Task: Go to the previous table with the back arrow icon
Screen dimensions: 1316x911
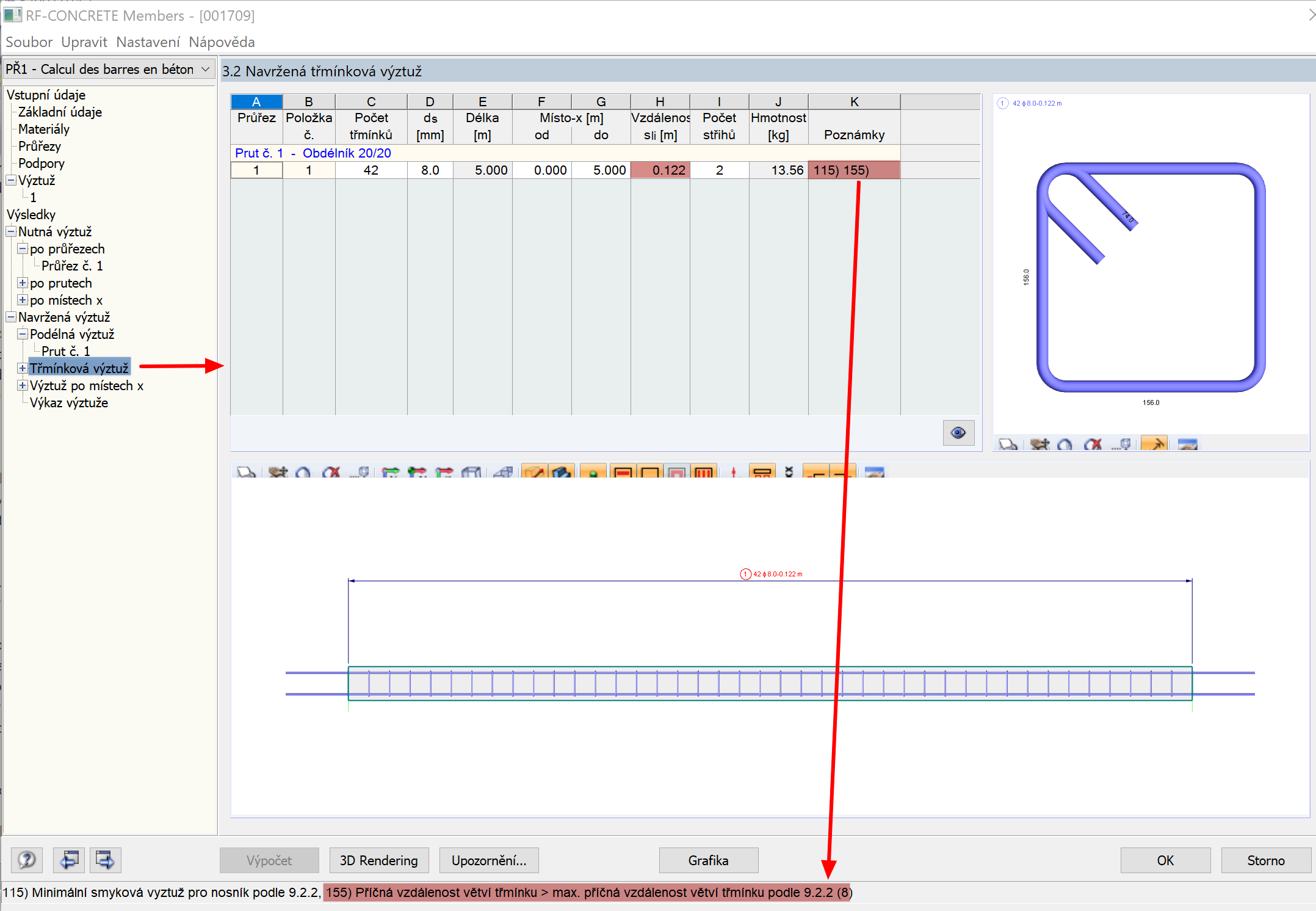Action: [69, 860]
